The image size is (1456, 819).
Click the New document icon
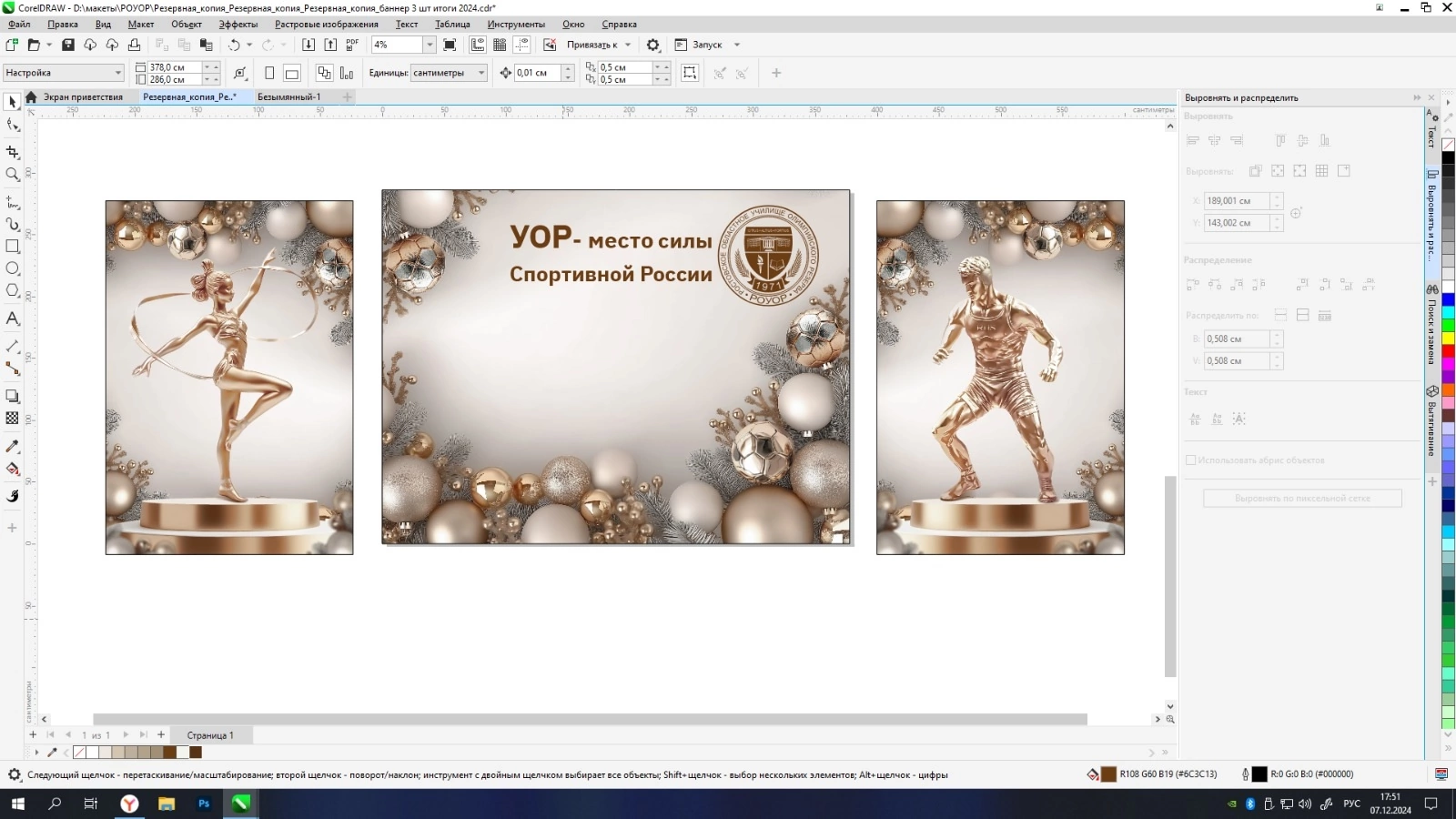click(x=12, y=45)
